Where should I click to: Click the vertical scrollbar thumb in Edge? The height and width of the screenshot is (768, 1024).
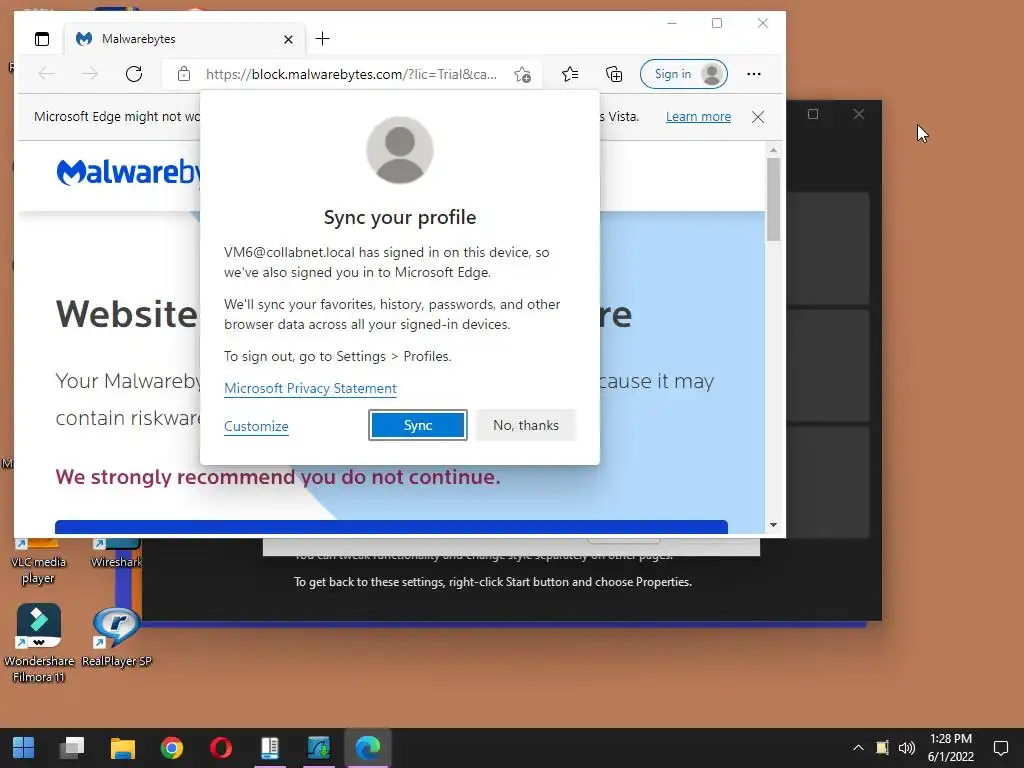tap(773, 199)
